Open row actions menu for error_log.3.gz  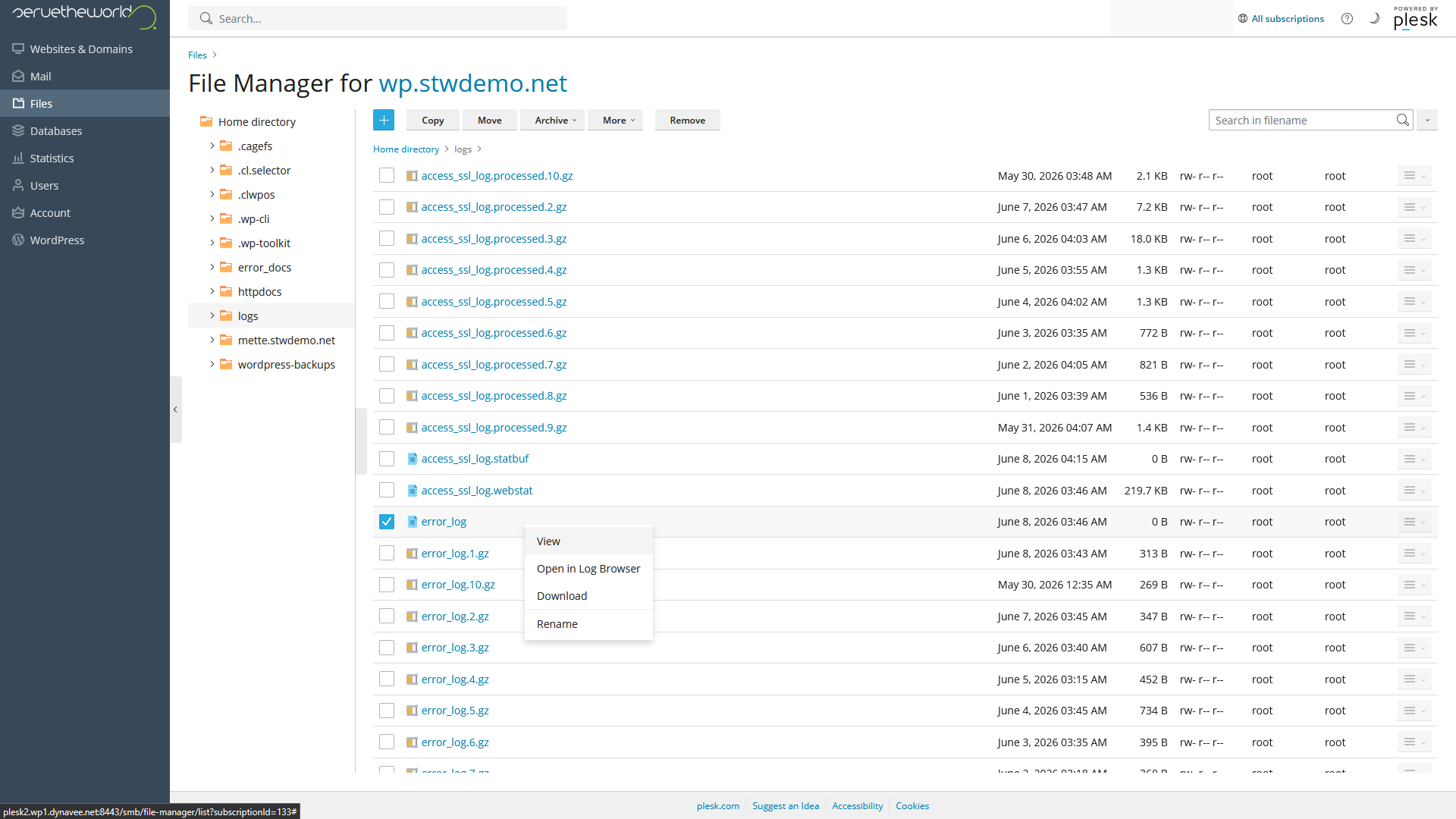coord(1414,648)
